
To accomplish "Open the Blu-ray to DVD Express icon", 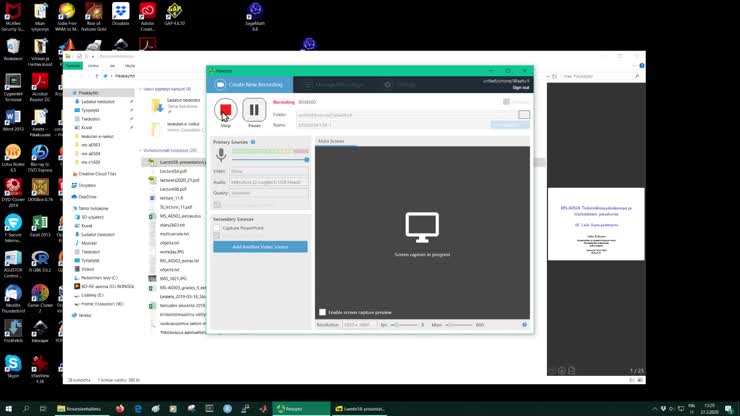I will point(40,158).
